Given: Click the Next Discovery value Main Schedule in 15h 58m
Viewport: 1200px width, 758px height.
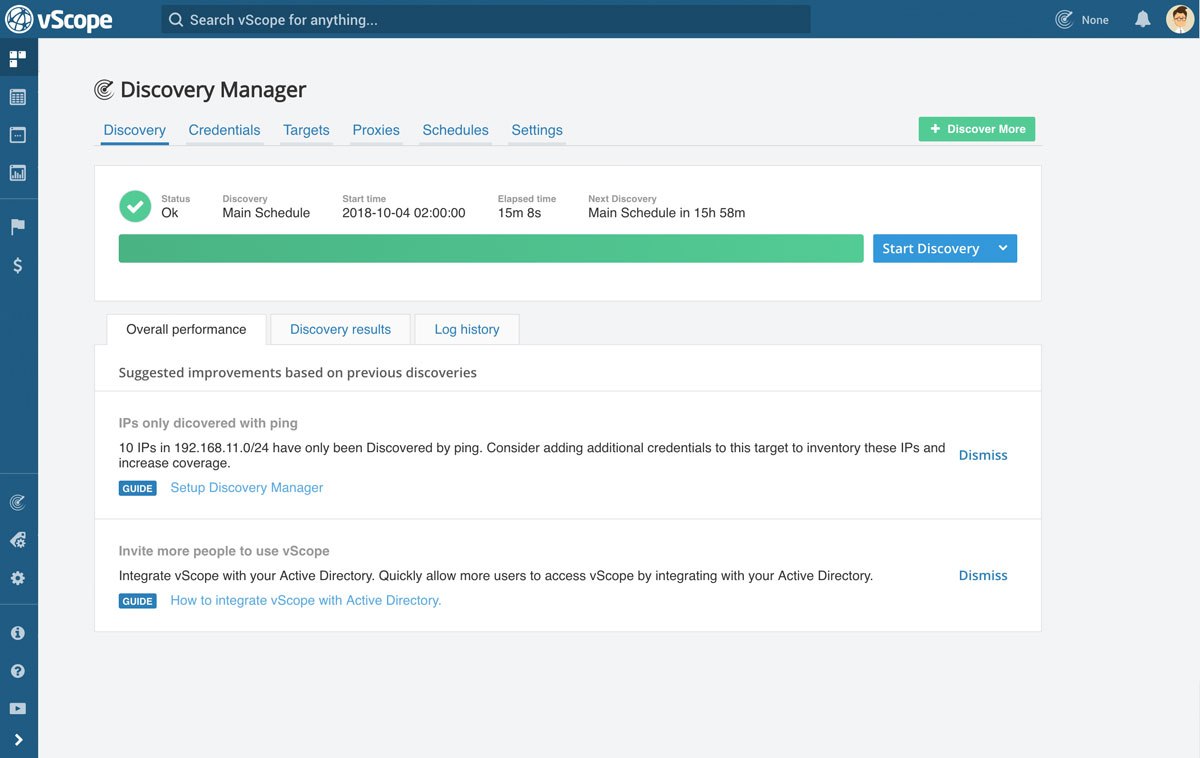Looking at the screenshot, I should pyautogui.click(x=667, y=213).
